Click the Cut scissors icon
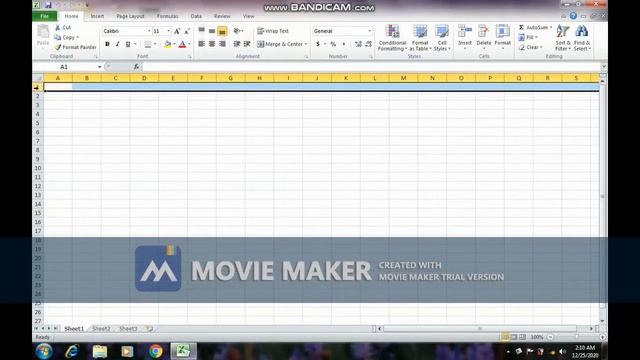The height and width of the screenshot is (360, 640). pos(58,27)
